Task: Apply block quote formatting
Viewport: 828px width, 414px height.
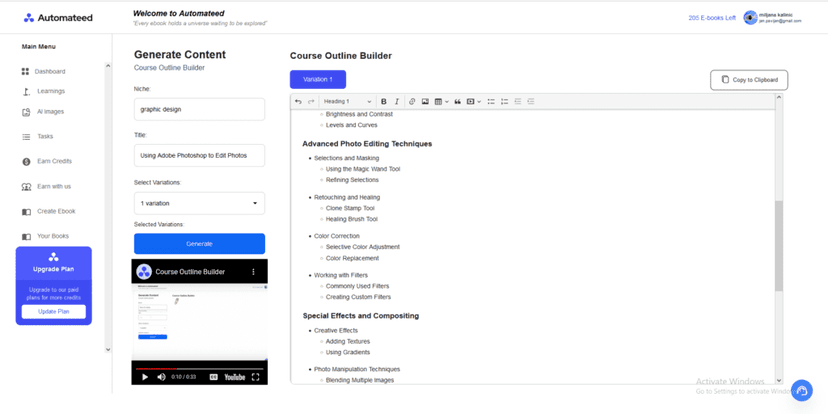Action: coord(458,101)
